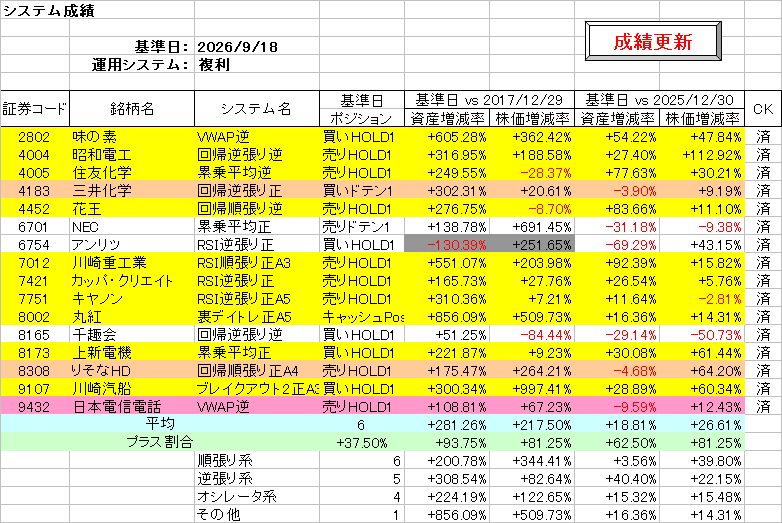Click stock name 千趣会

click(x=94, y=335)
